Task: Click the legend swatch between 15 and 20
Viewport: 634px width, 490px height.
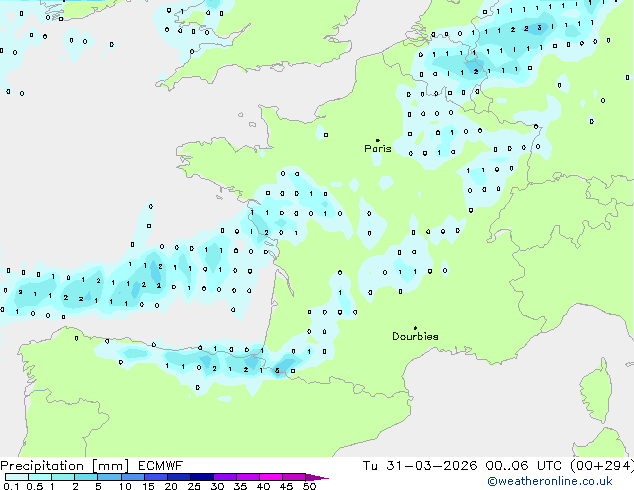Action: (x=155, y=477)
